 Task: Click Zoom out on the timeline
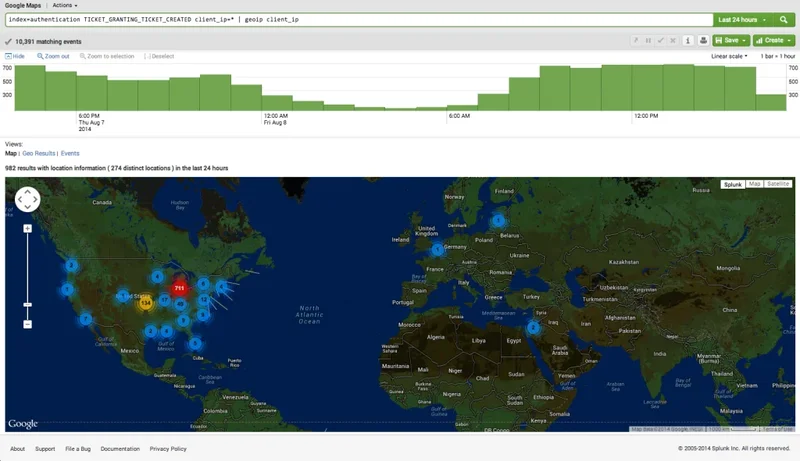[53, 56]
